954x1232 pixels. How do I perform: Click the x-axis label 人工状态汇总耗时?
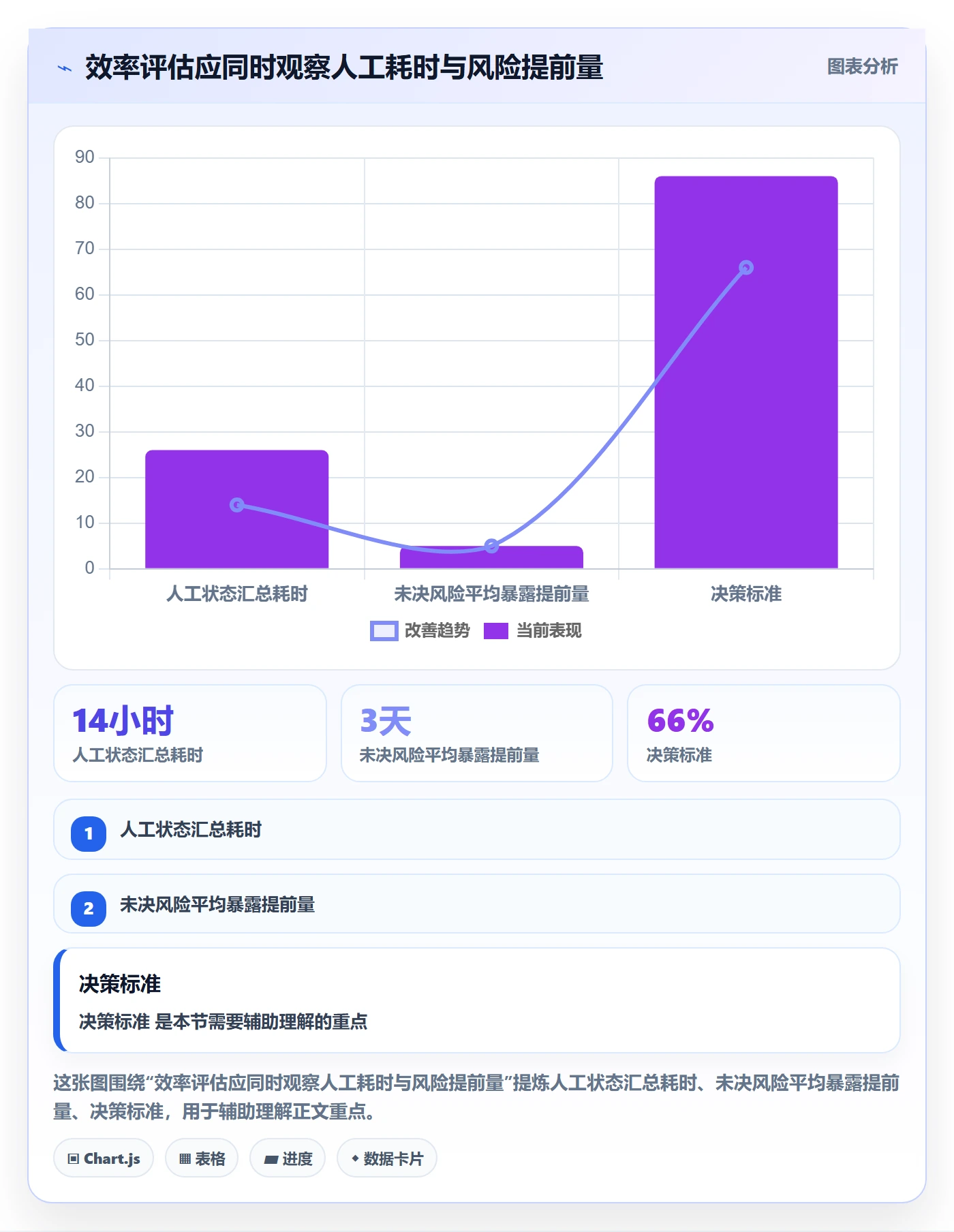coord(237,594)
